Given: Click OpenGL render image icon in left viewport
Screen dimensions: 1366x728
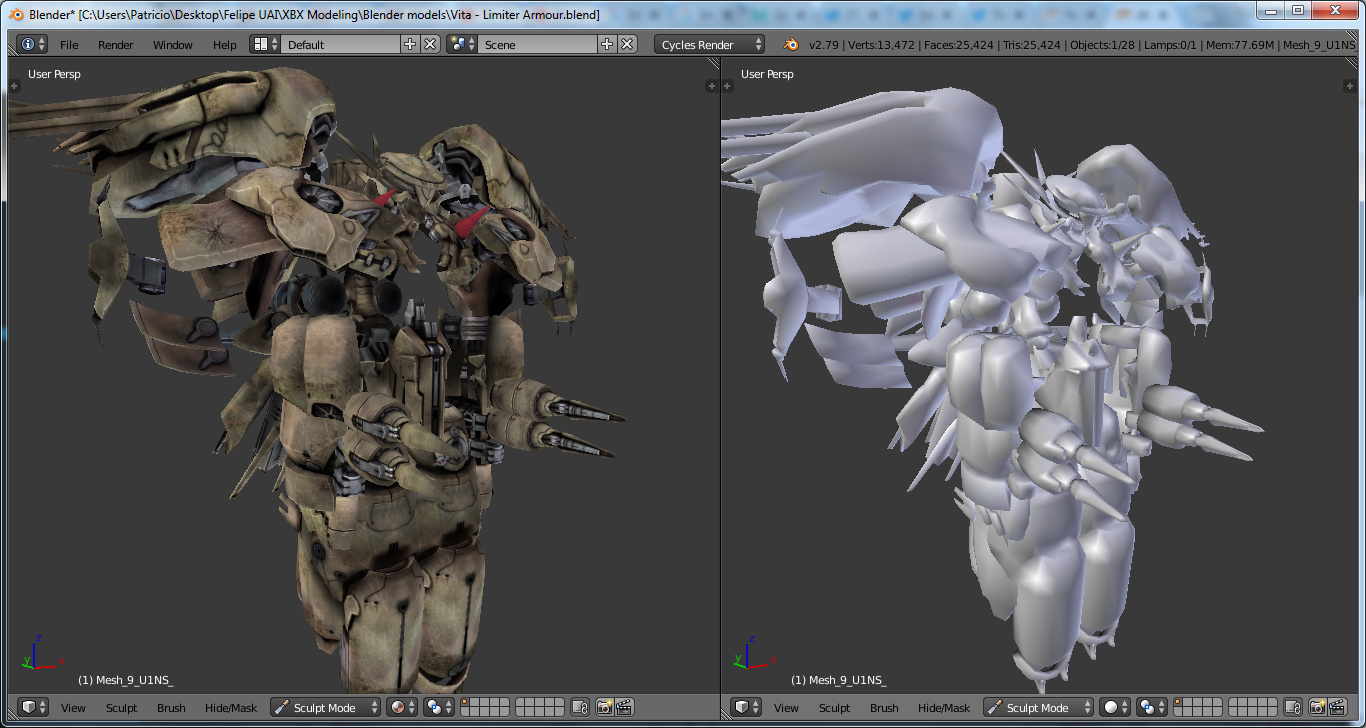Looking at the screenshot, I should click(x=604, y=708).
